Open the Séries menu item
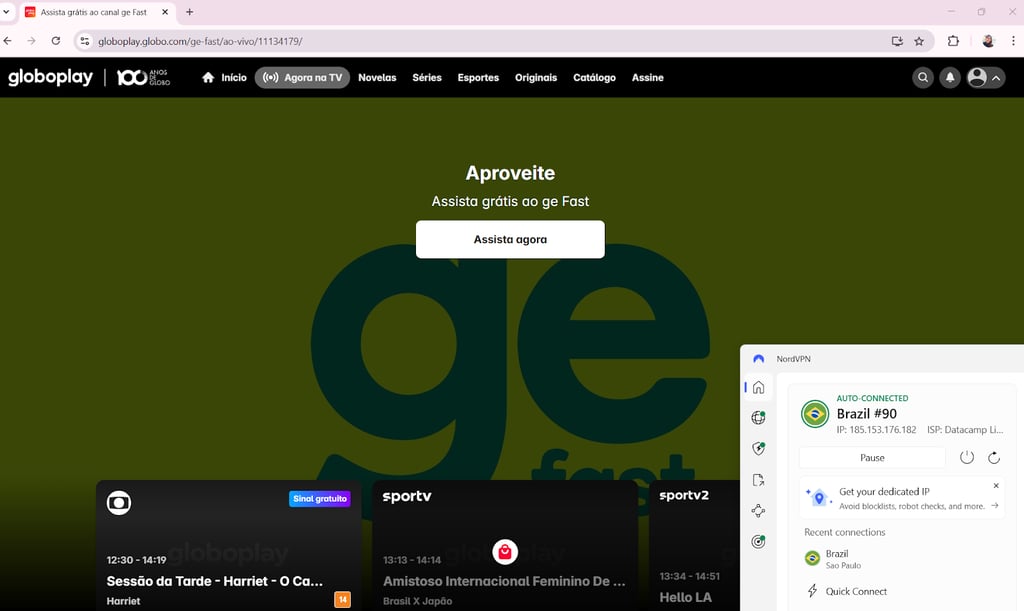The height and width of the screenshot is (611, 1024). 426,77
